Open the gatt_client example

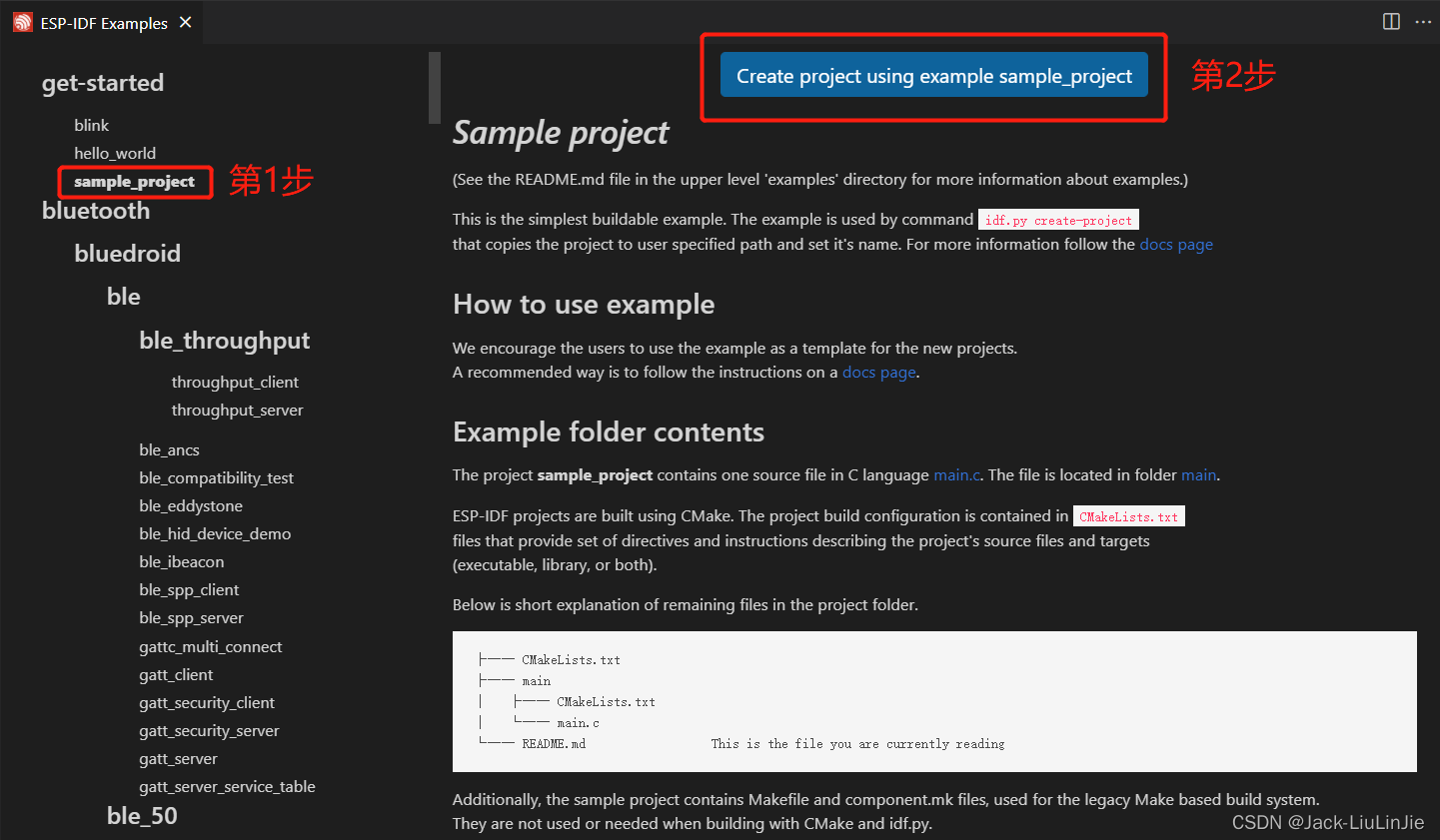point(176,674)
